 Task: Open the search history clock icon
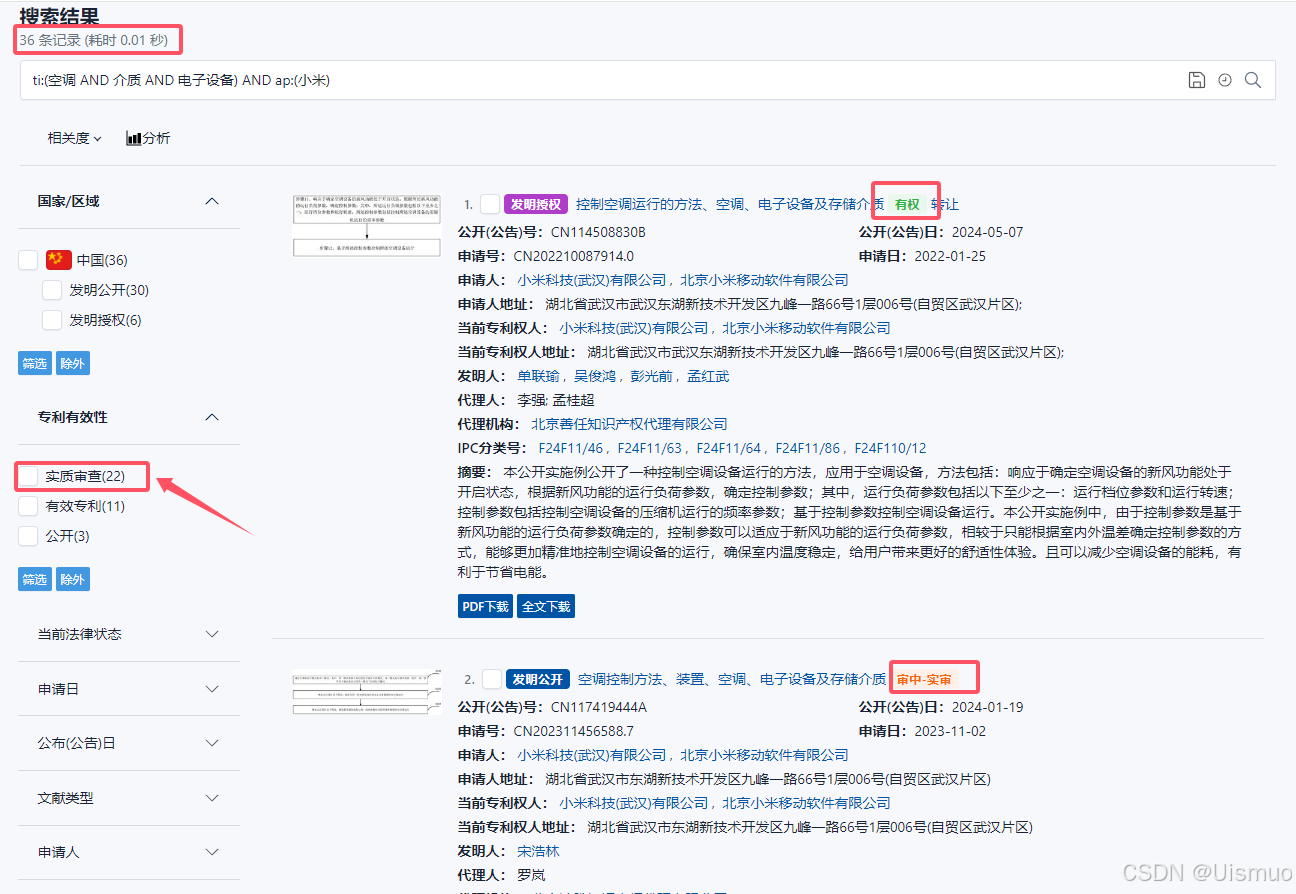[1224, 80]
